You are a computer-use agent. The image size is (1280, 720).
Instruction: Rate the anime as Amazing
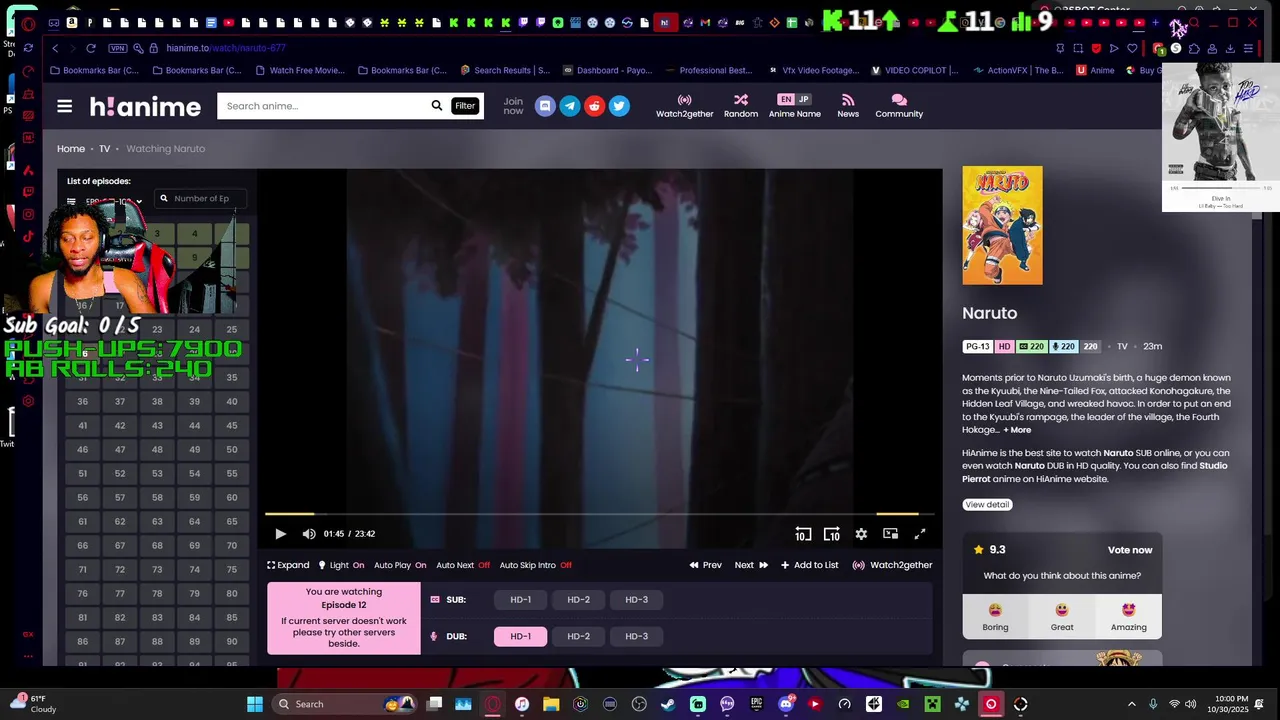[1128, 616]
